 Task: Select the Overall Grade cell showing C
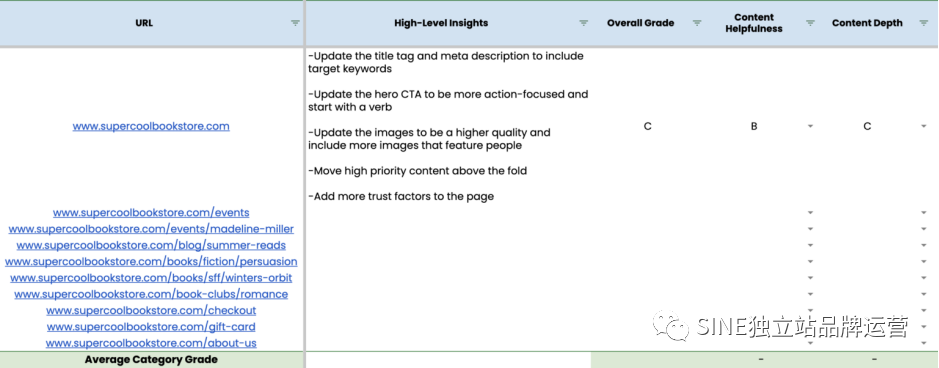tap(647, 126)
